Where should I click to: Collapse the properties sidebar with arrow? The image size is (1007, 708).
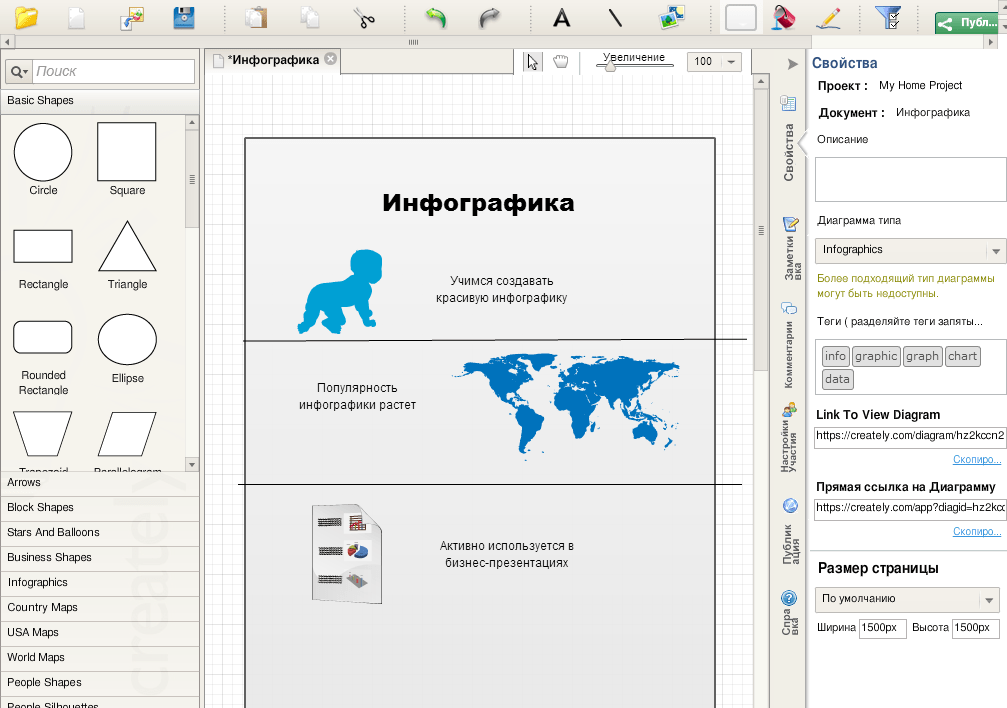point(792,64)
